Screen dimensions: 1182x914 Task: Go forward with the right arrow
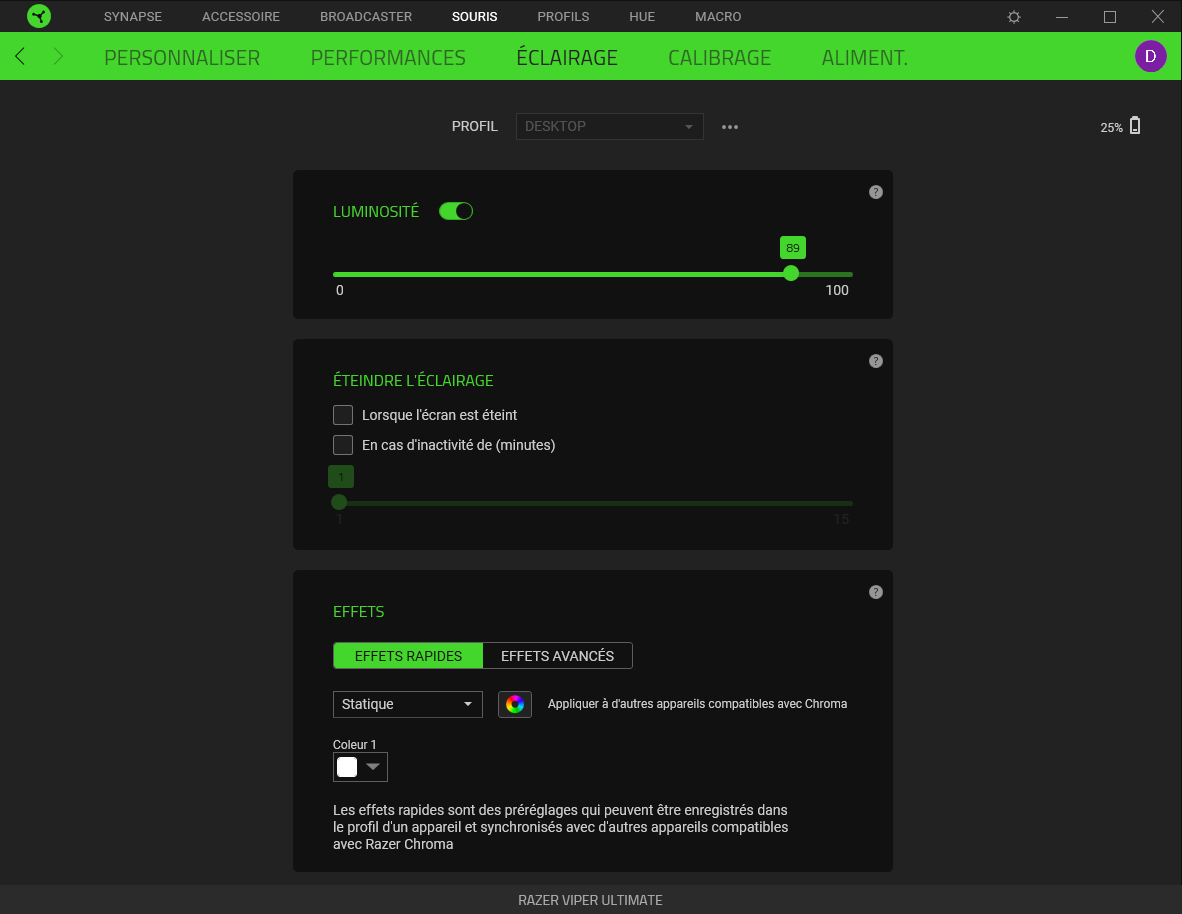(58, 56)
